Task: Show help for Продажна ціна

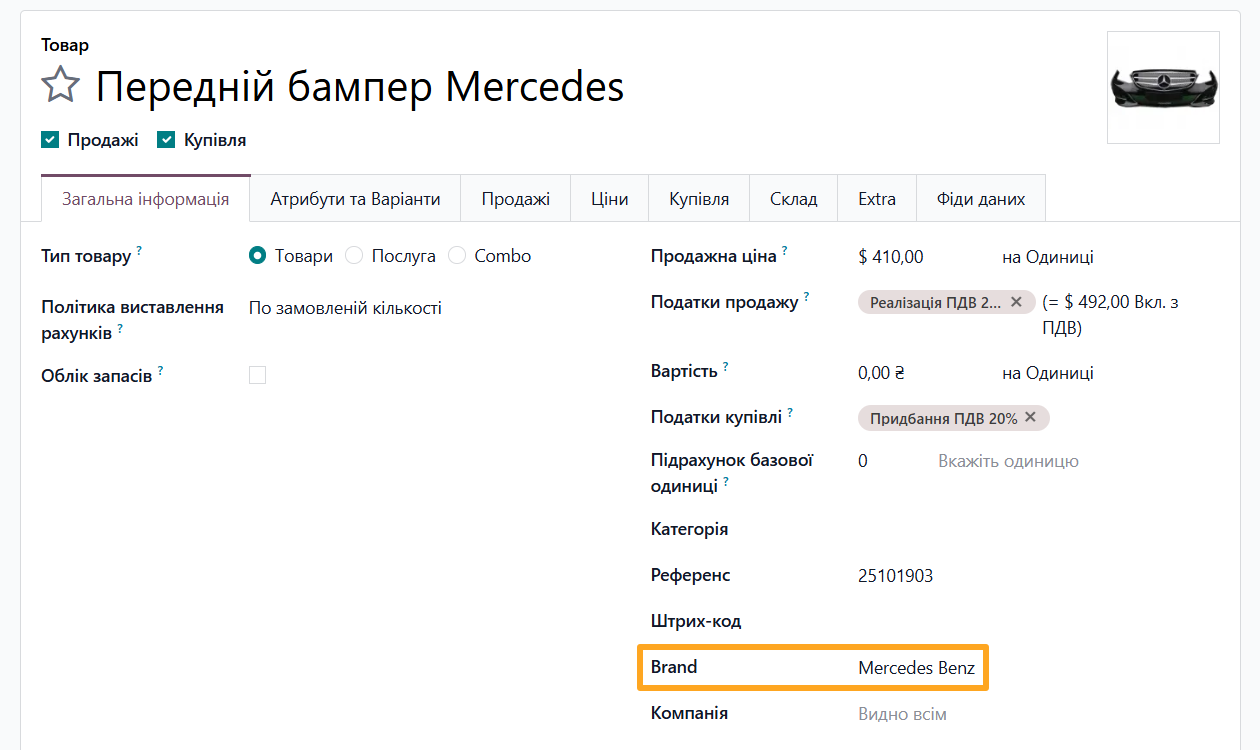Action: coord(785,250)
